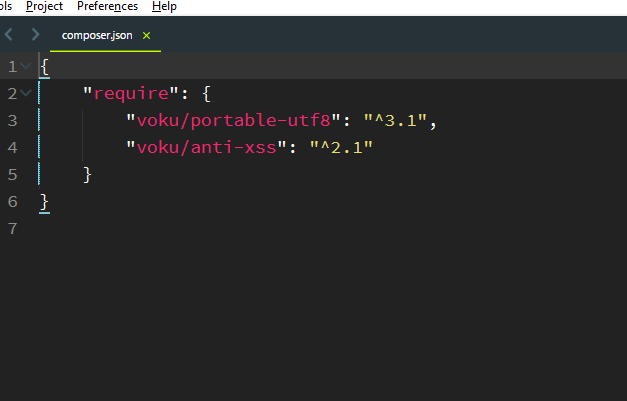Screen dimensions: 627x401
Task: Go forward with the right tab arrow
Action: click(35, 34)
